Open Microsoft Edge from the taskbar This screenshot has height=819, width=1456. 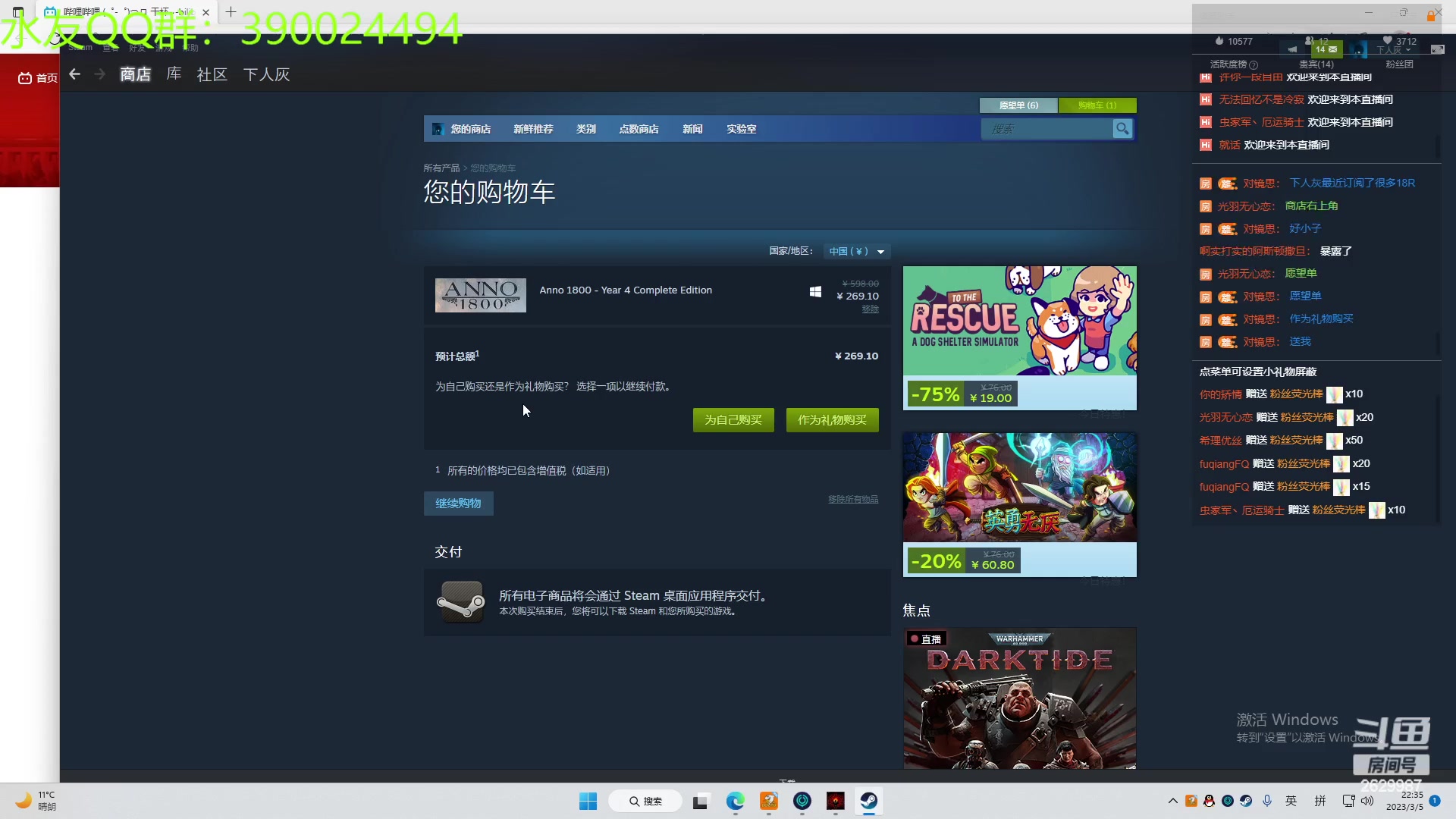735,801
